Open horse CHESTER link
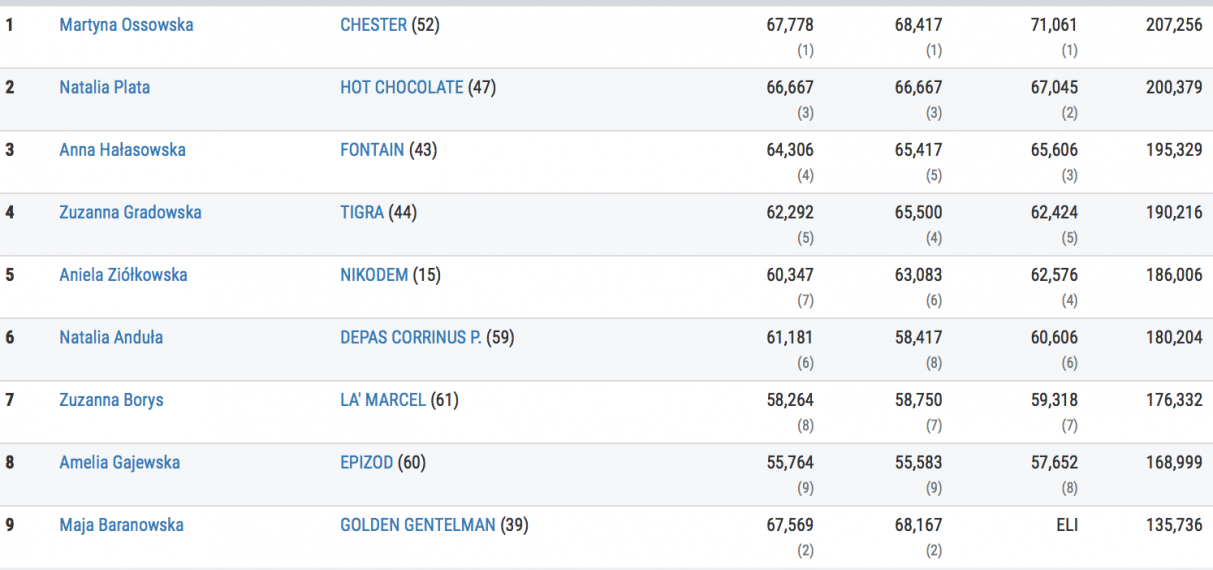 coord(373,25)
